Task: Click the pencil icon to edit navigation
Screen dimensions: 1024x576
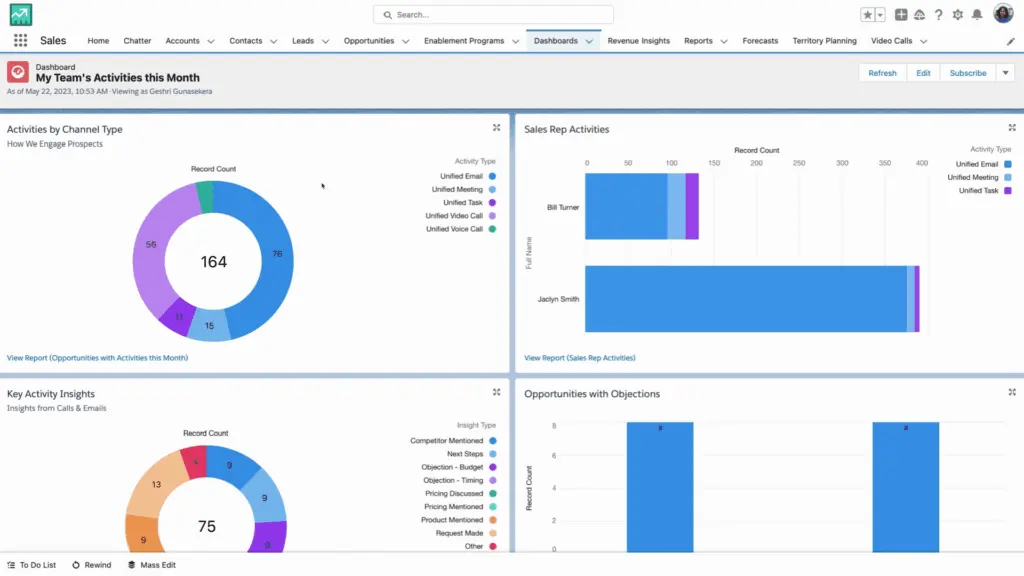Action: click(1010, 41)
